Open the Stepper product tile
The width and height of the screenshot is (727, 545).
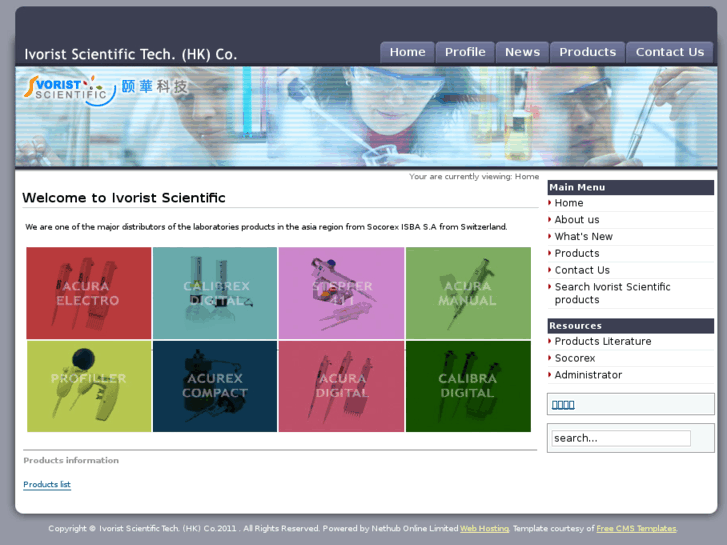341,293
